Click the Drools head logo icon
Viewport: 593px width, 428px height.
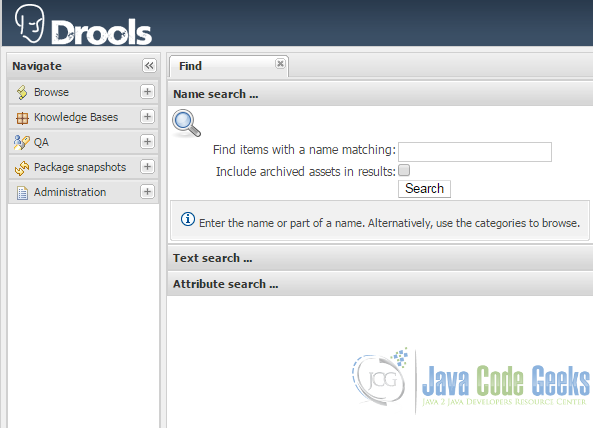point(29,23)
